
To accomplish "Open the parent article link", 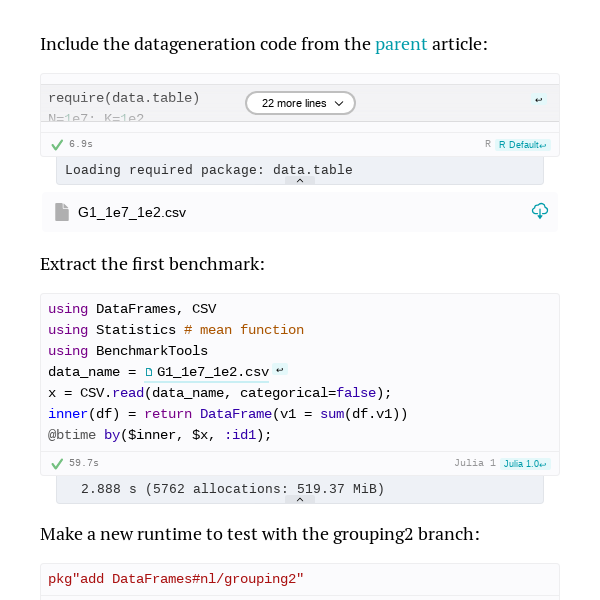I will pos(401,44).
